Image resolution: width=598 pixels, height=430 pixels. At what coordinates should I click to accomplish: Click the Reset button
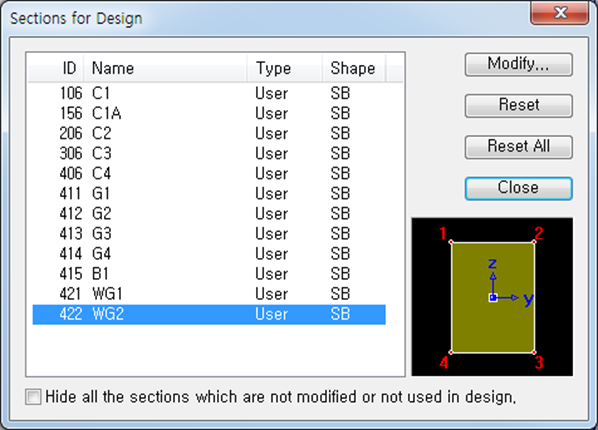[x=518, y=106]
